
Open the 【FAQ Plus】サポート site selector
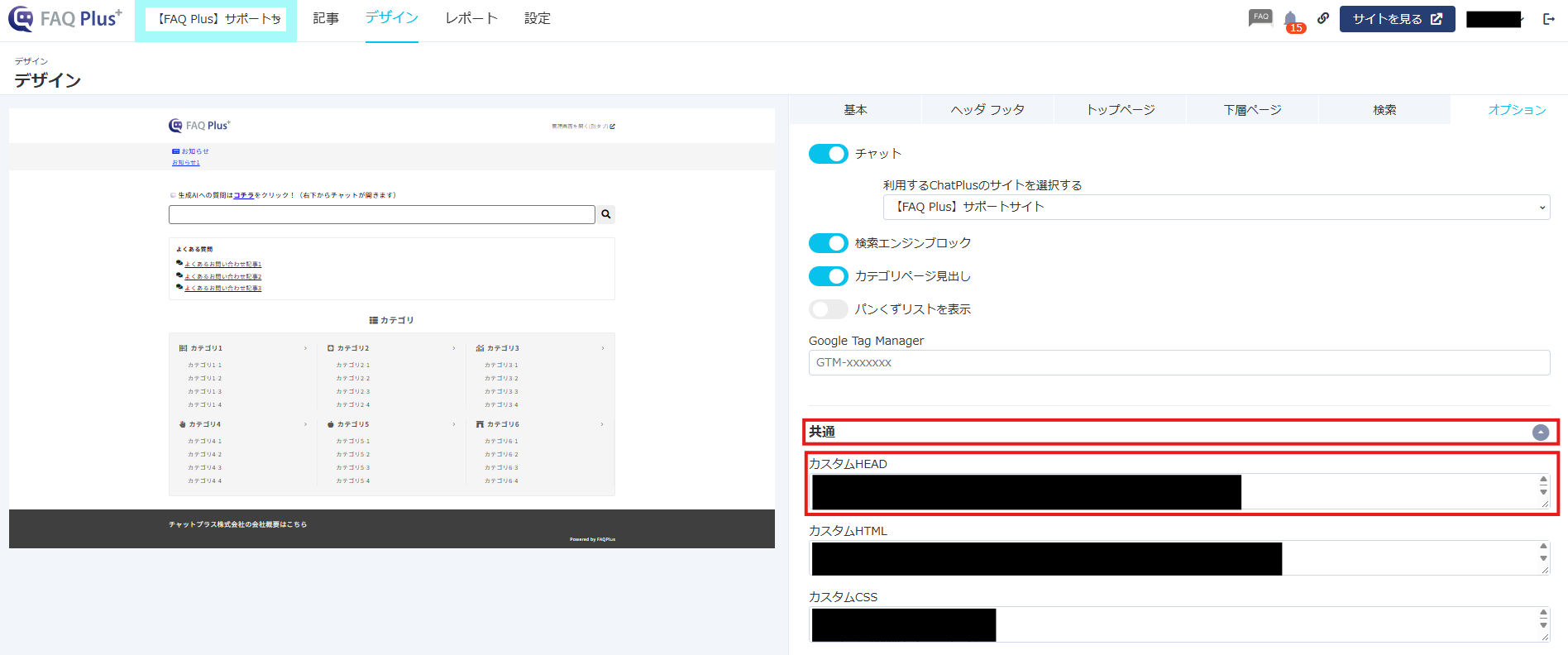point(216,19)
